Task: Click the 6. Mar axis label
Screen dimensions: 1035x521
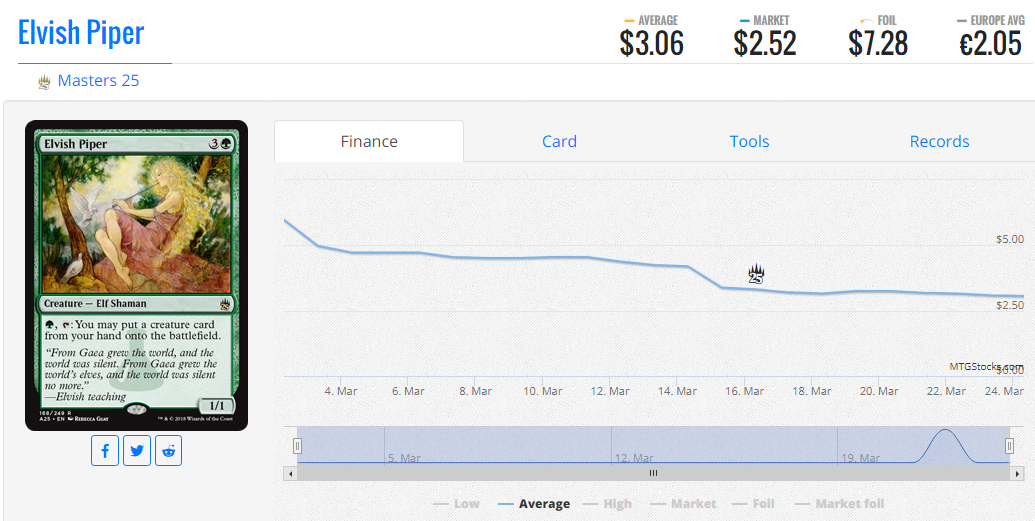Action: pos(408,391)
